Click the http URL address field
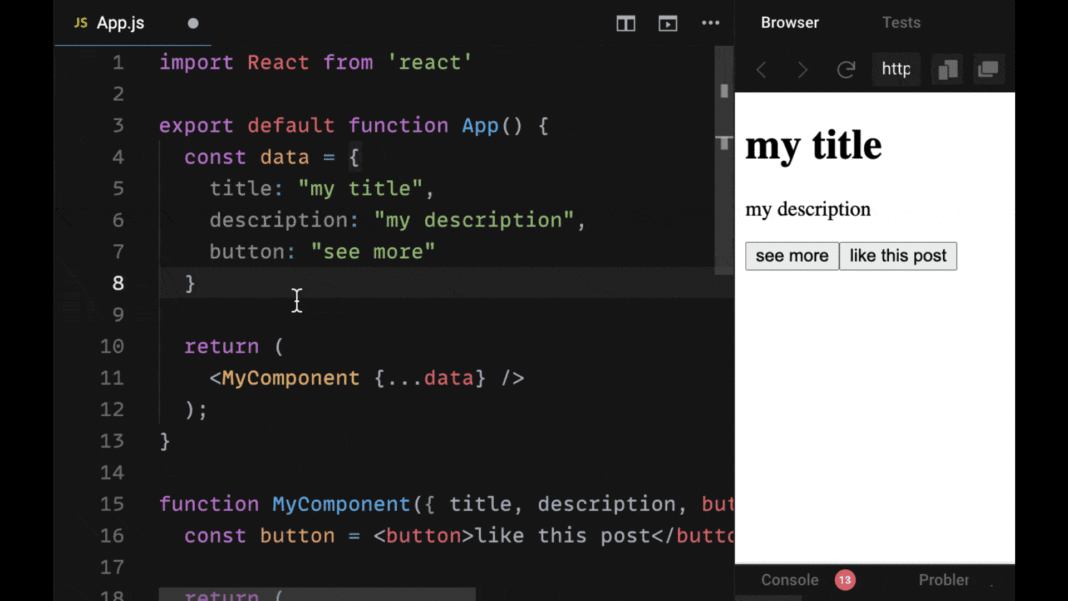This screenshot has height=601, width=1068. tap(896, 69)
